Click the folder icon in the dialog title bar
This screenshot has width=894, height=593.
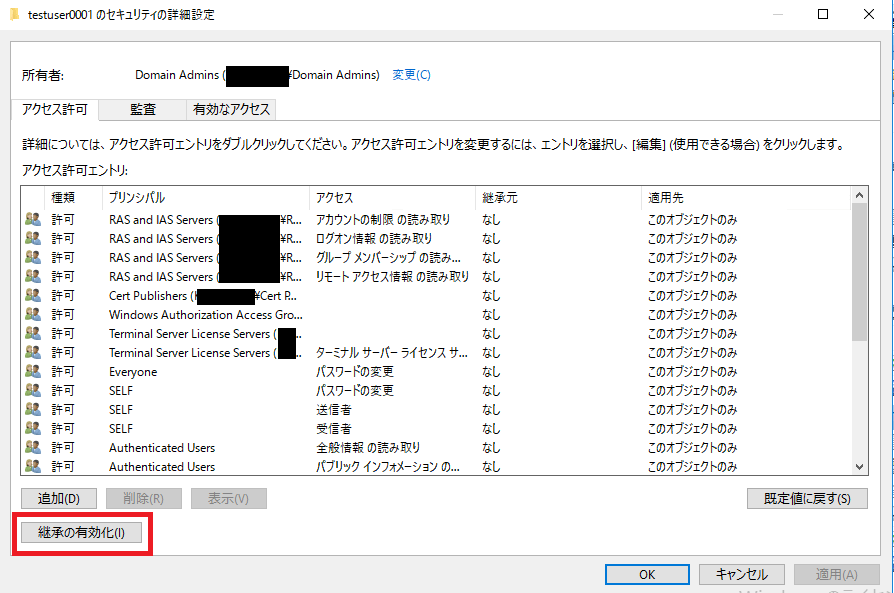(14, 14)
